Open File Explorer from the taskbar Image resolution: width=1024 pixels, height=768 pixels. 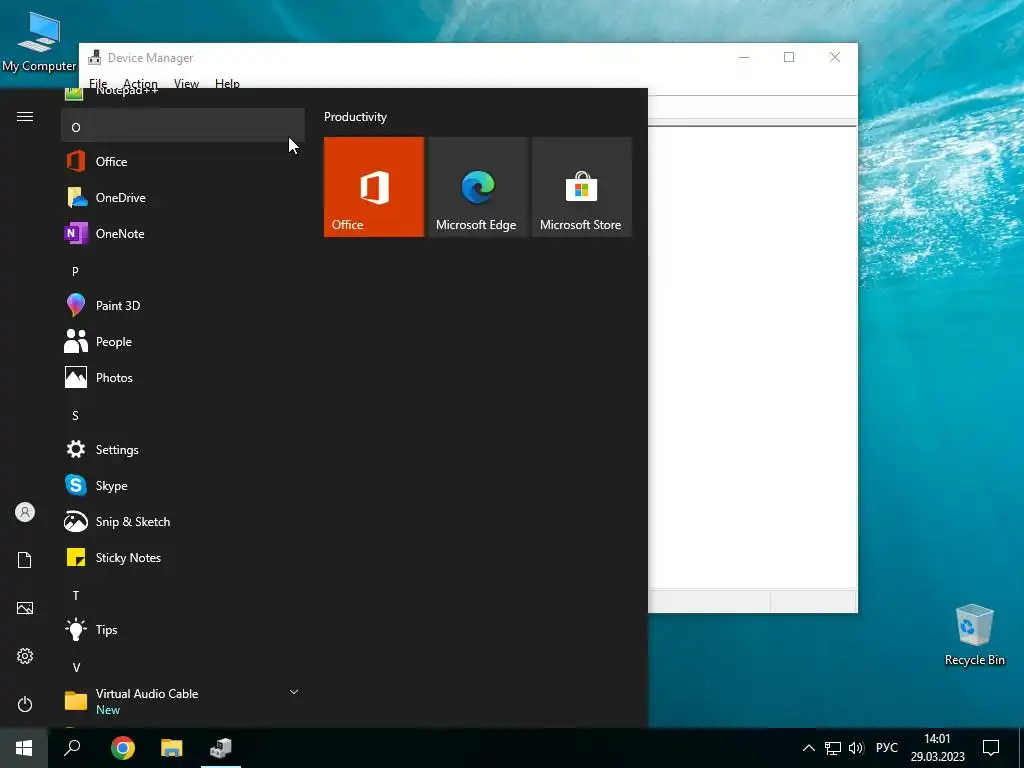172,748
